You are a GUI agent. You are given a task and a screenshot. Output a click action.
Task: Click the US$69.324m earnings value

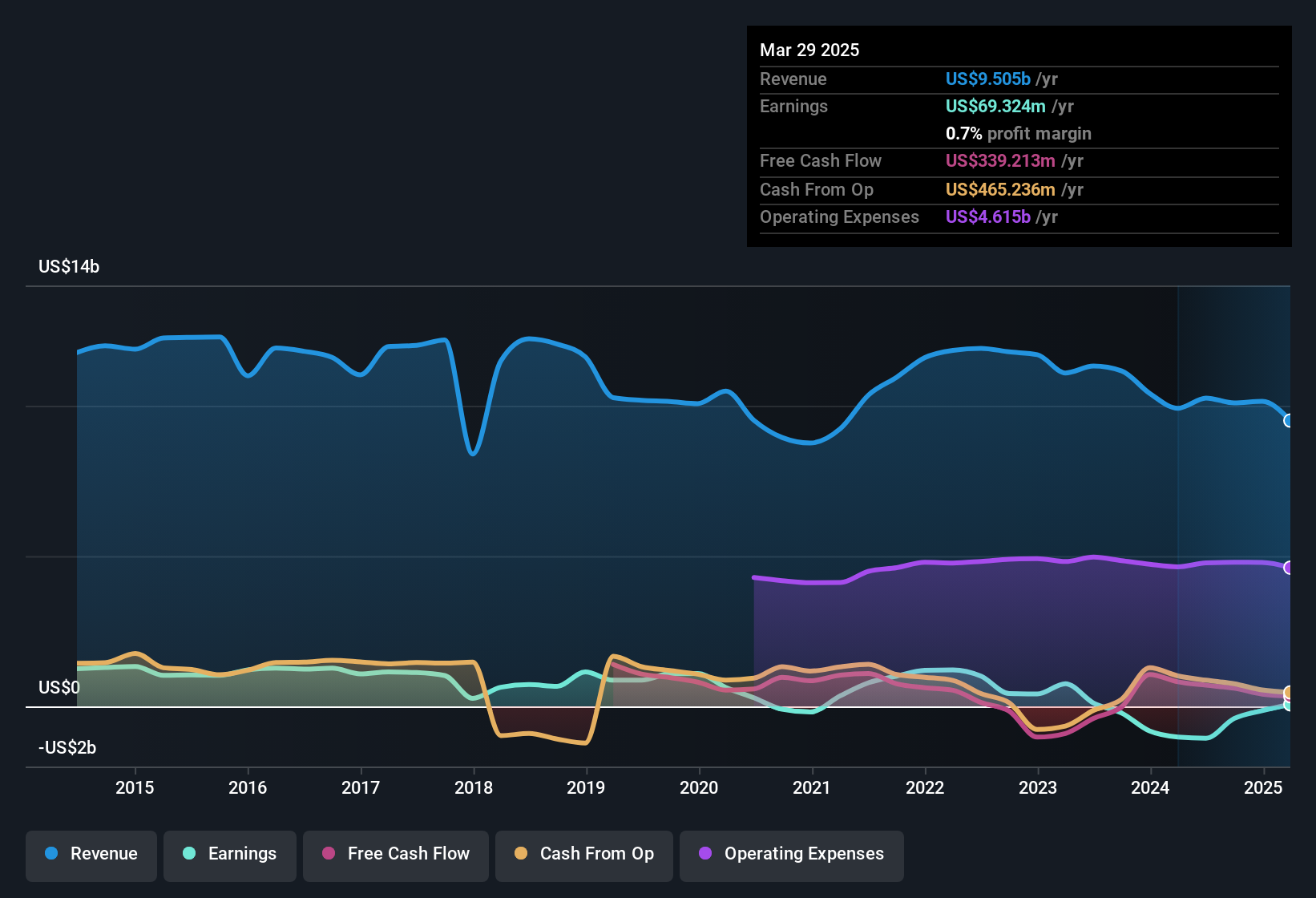tap(995, 107)
